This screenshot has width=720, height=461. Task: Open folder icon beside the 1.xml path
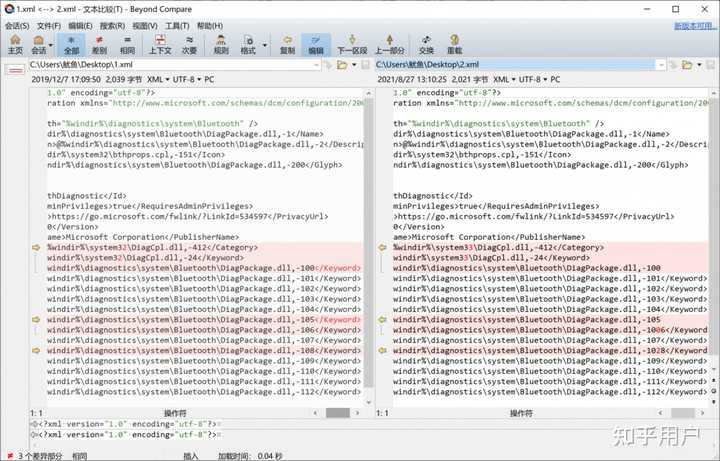pos(342,65)
